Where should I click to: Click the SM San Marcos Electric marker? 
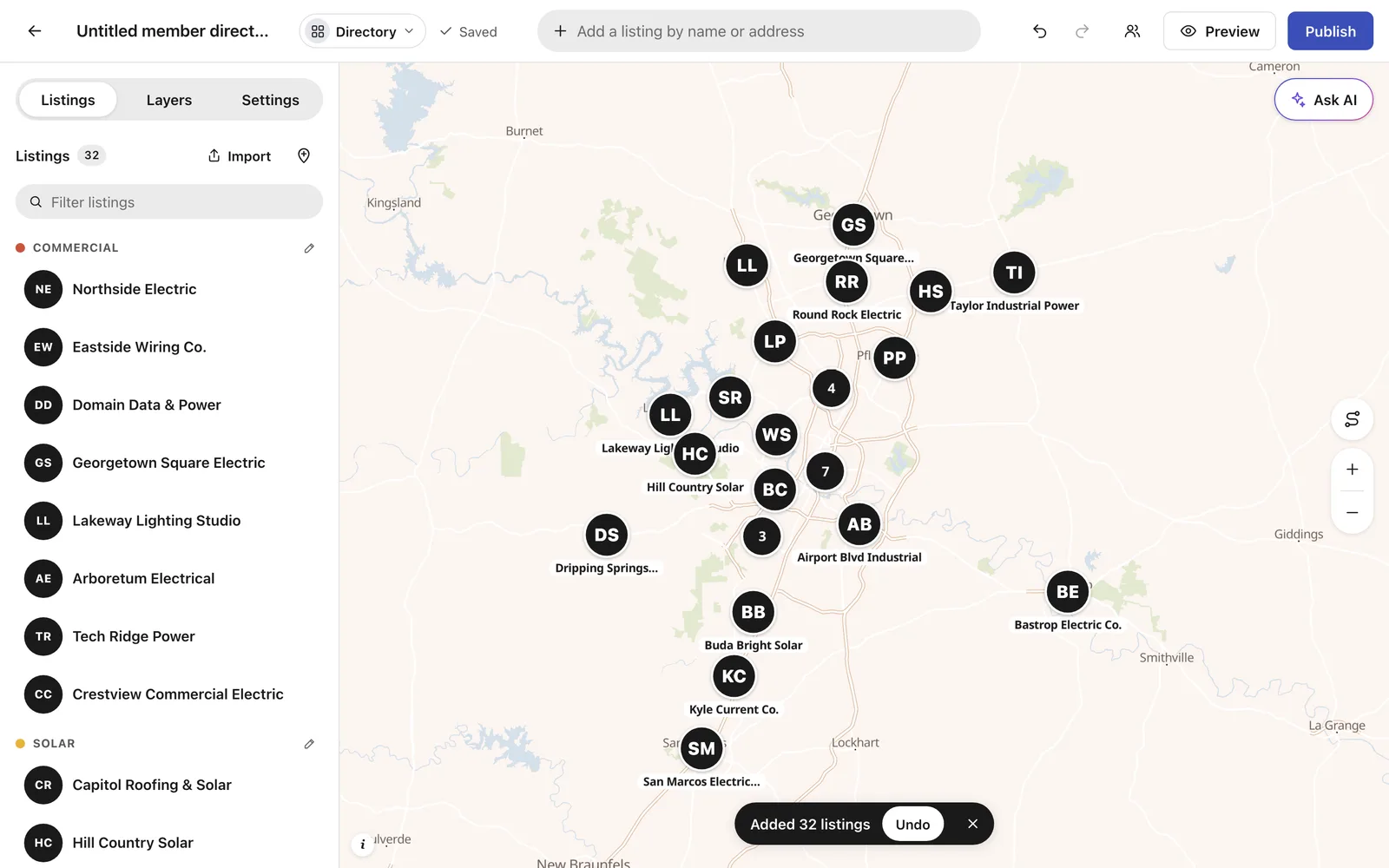click(x=701, y=748)
